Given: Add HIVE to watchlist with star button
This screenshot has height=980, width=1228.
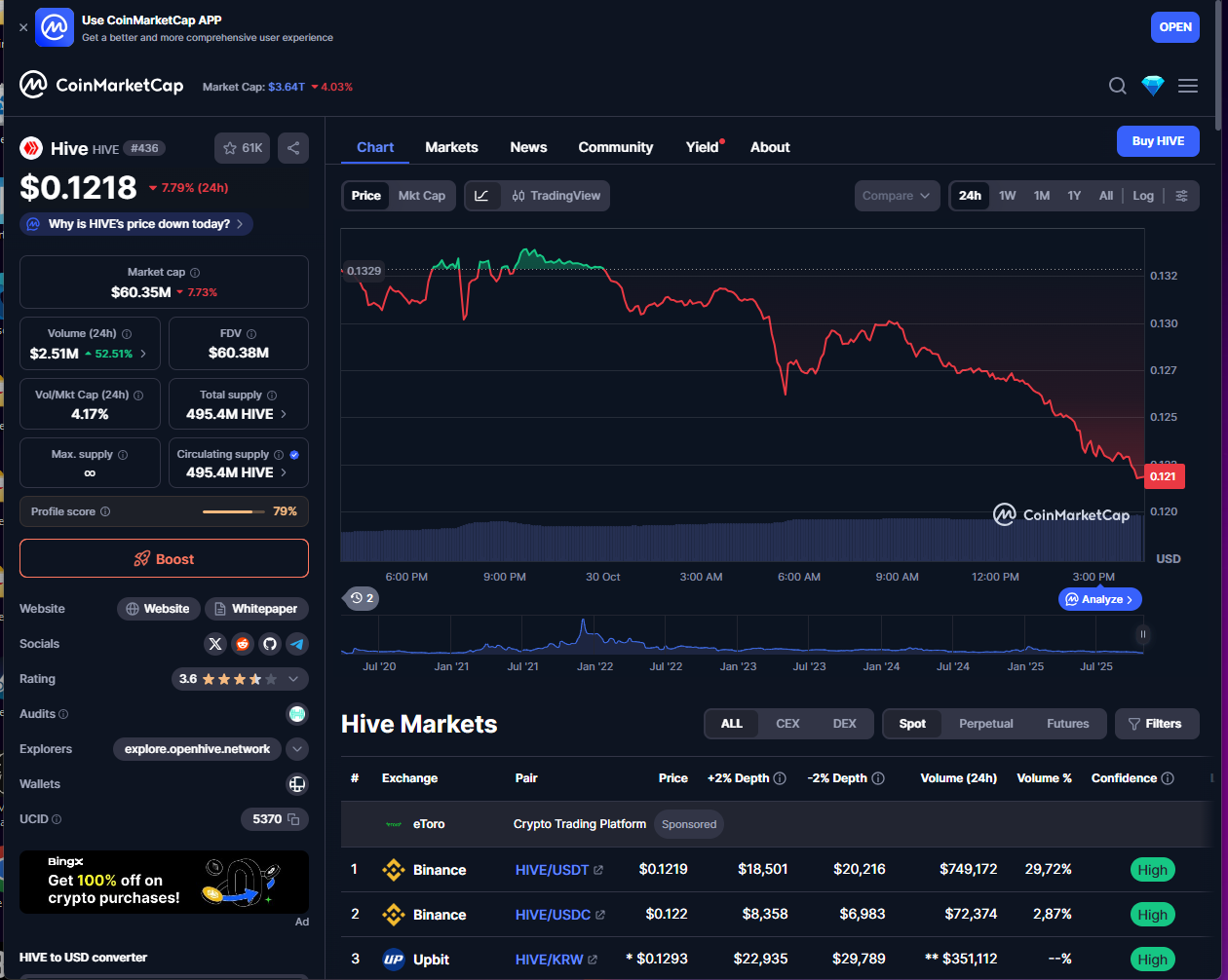Looking at the screenshot, I should [242, 148].
